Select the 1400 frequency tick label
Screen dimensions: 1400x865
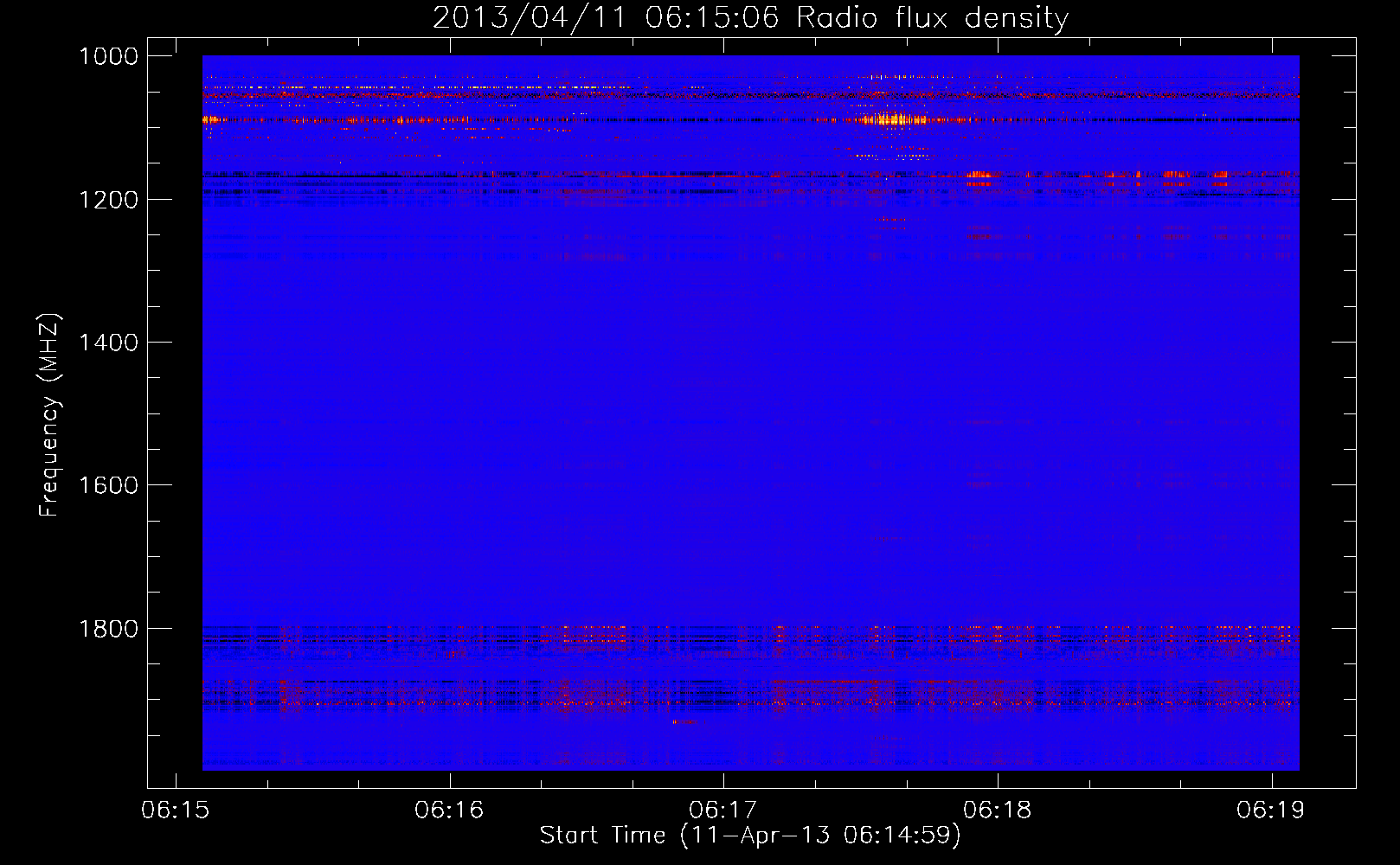pyautogui.click(x=108, y=343)
